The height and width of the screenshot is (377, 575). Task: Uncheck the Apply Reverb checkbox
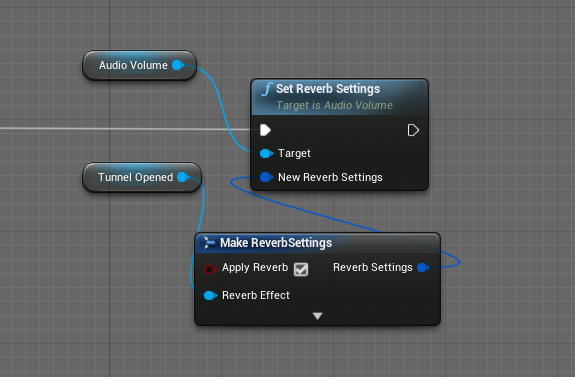click(x=301, y=269)
